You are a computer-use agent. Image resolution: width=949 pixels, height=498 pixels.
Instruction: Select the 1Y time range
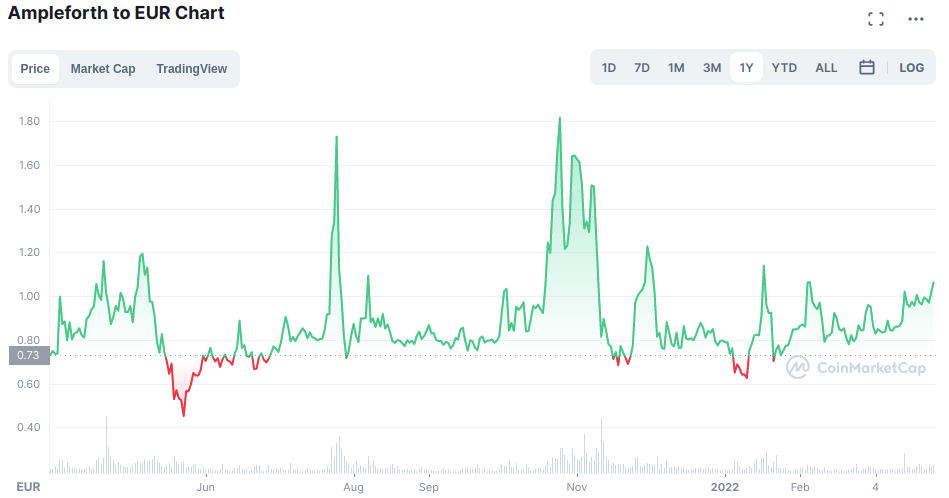pyautogui.click(x=746, y=68)
